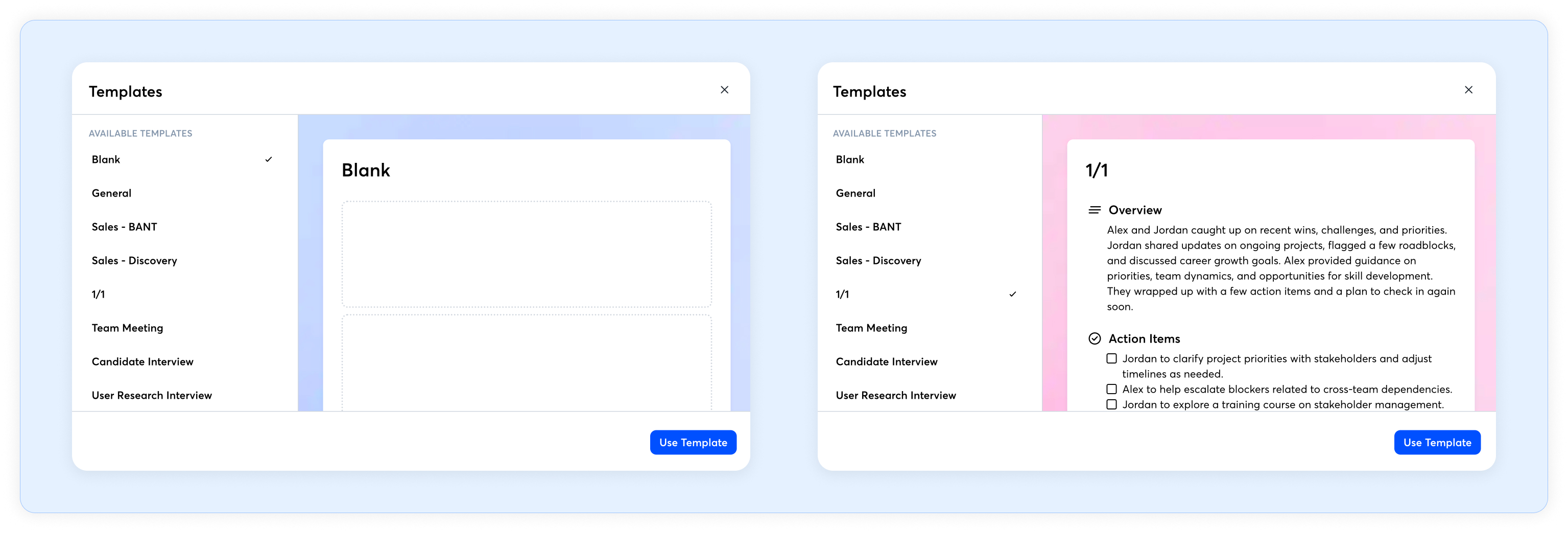The height and width of the screenshot is (533, 1568).
Task: Click the Action Items circled-check icon
Action: pos(1094,339)
